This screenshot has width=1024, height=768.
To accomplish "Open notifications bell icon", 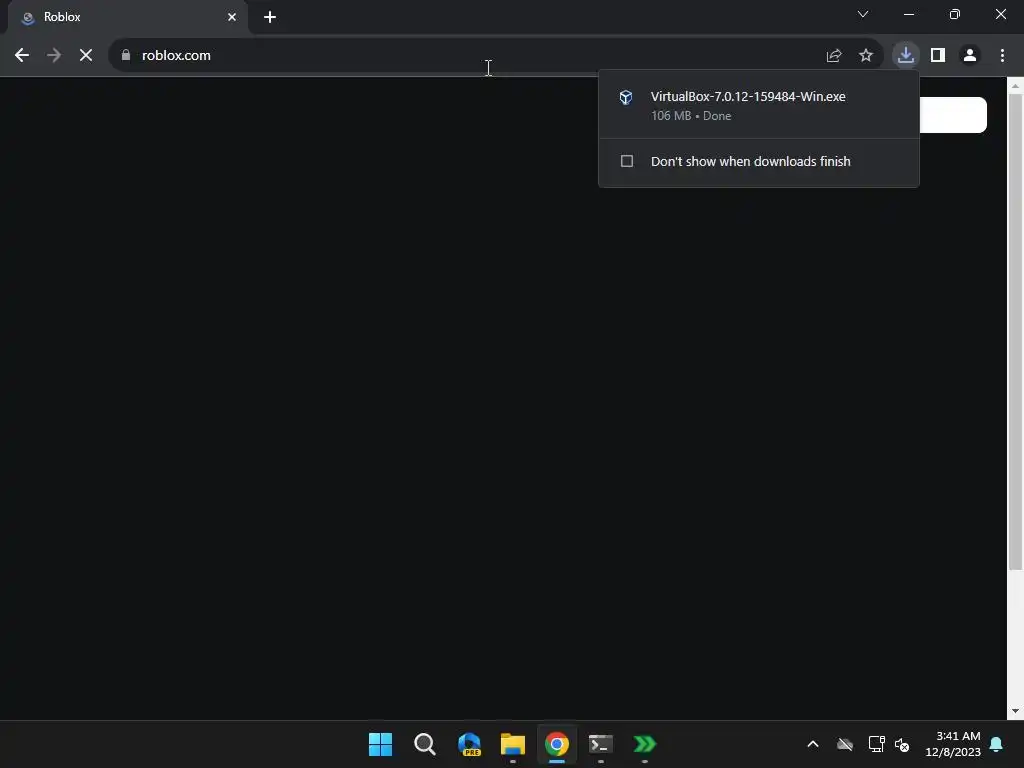I will [997, 744].
